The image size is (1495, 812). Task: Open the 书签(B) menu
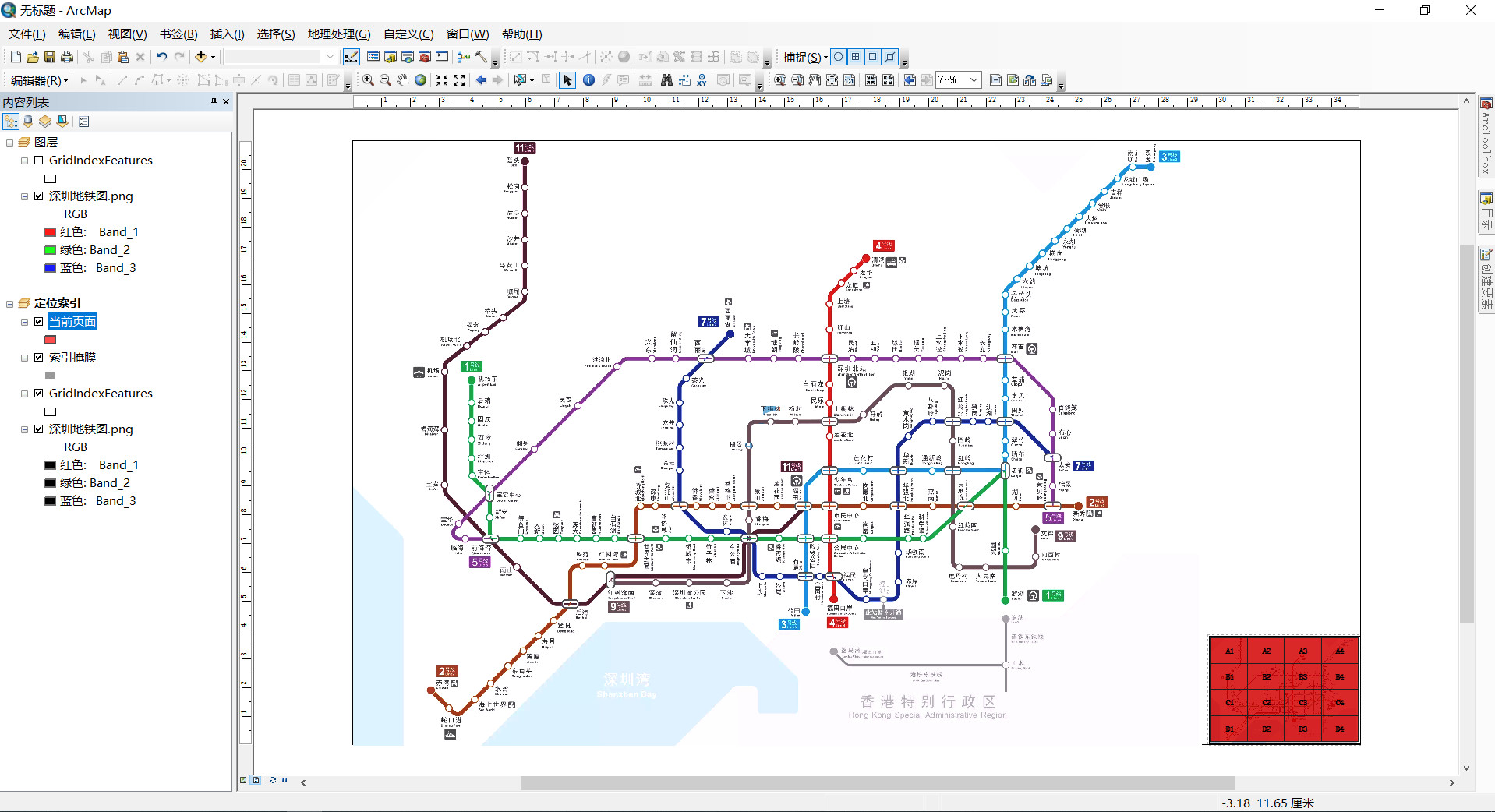tap(178, 34)
